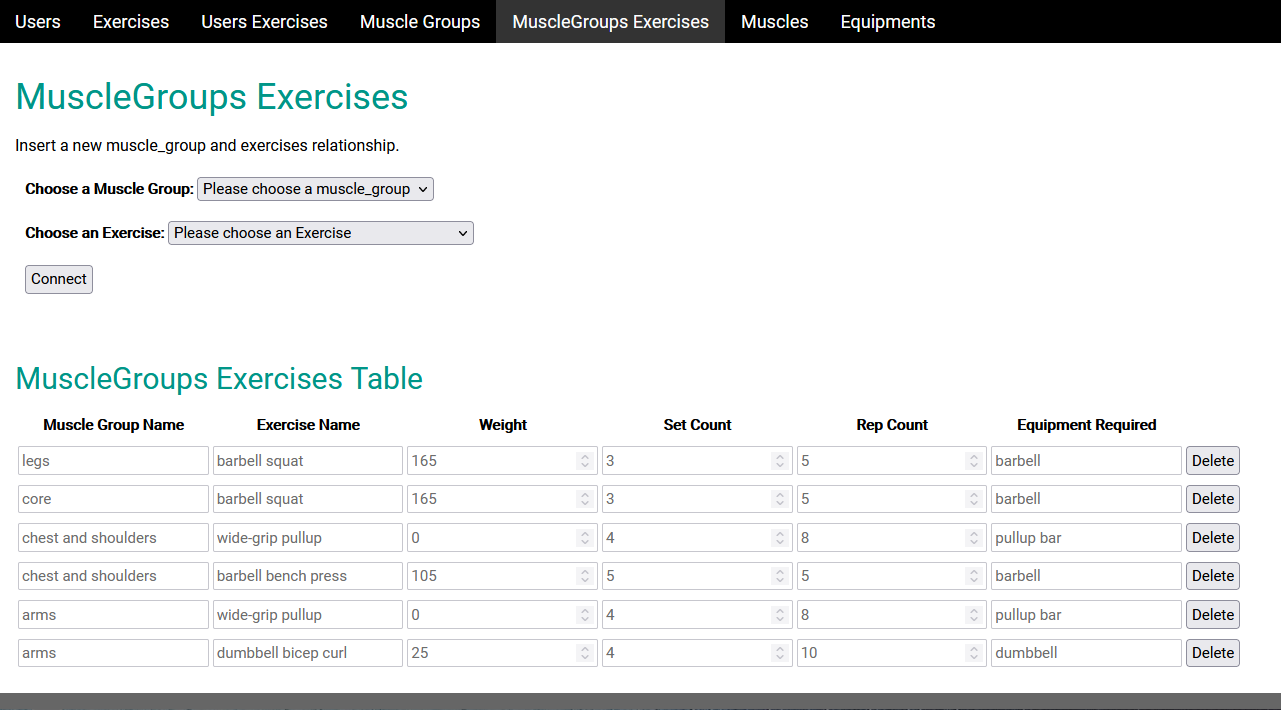Screen dimensions: 1281x710
Task: Click pullup bar equipment in chest and shoulders row
Action: point(1086,538)
